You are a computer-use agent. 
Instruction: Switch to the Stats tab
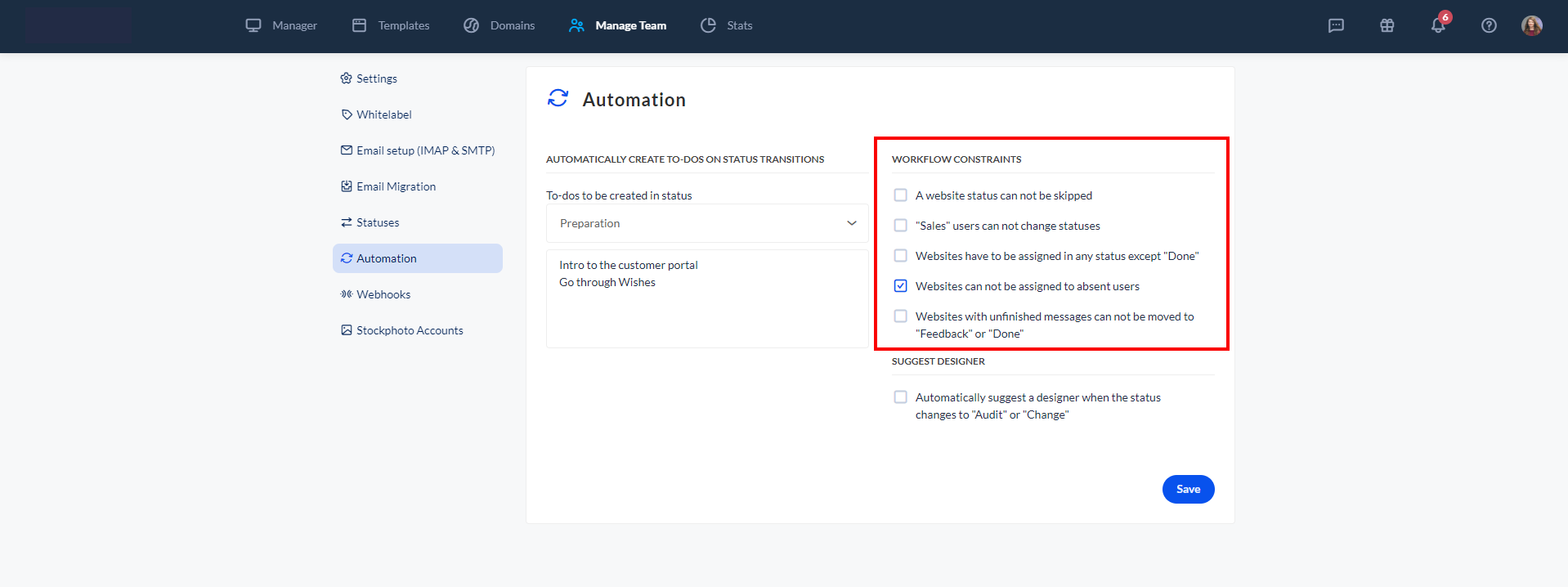726,25
